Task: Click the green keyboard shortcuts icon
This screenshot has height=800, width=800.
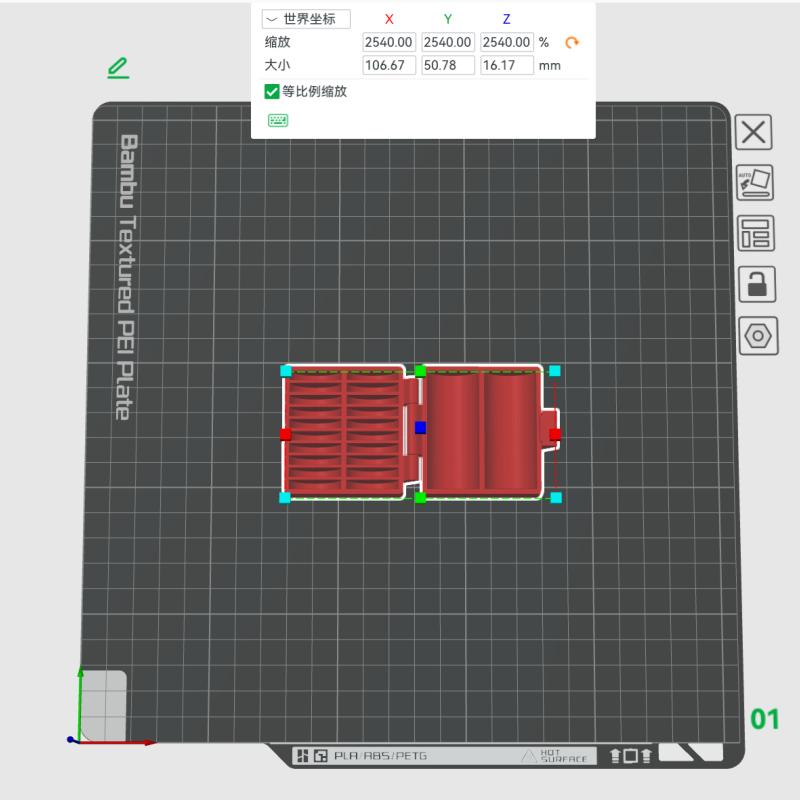Action: 278,120
